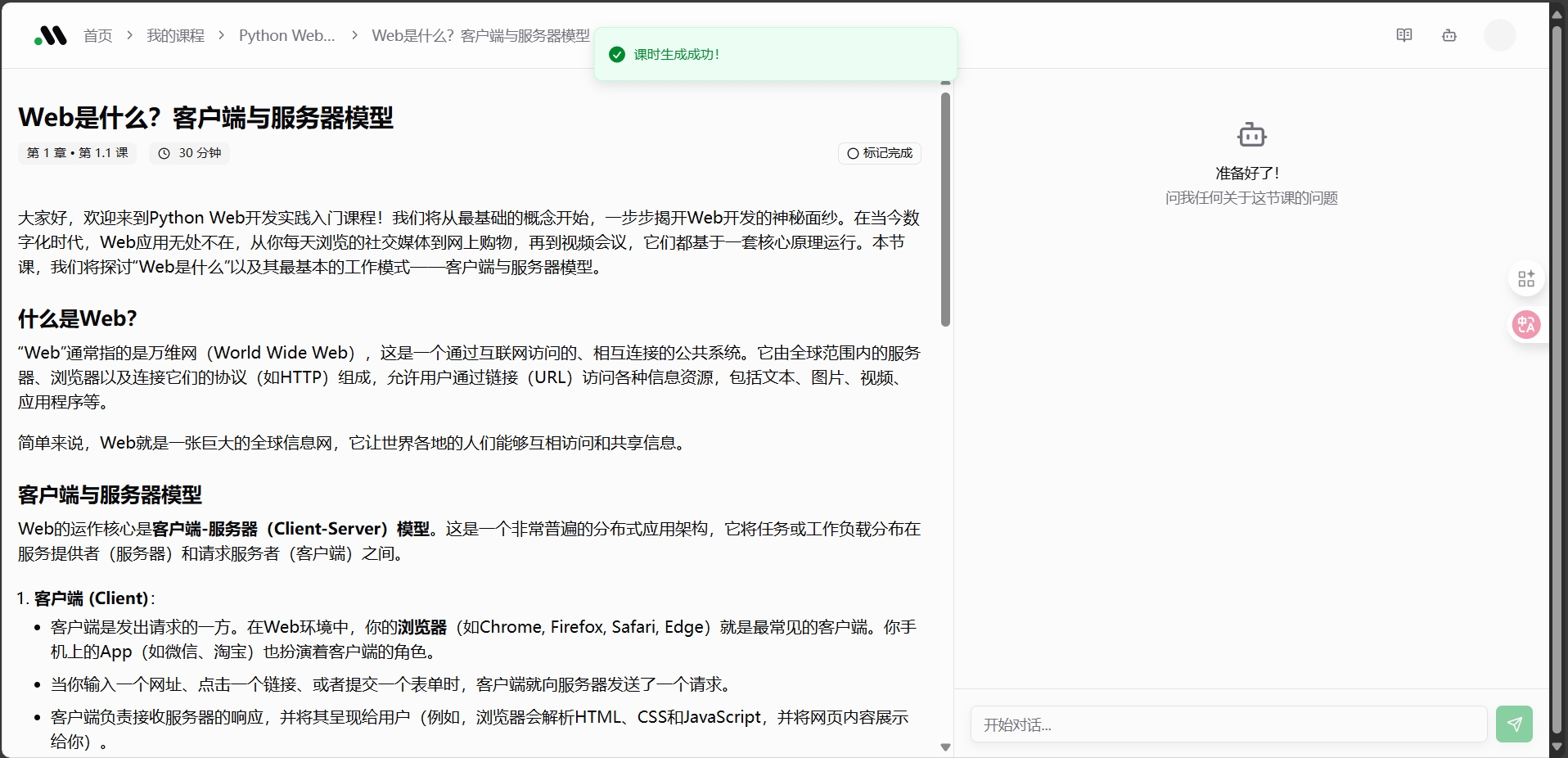
Task: Click the lesson content scrollbar thumb
Action: [x=945, y=210]
